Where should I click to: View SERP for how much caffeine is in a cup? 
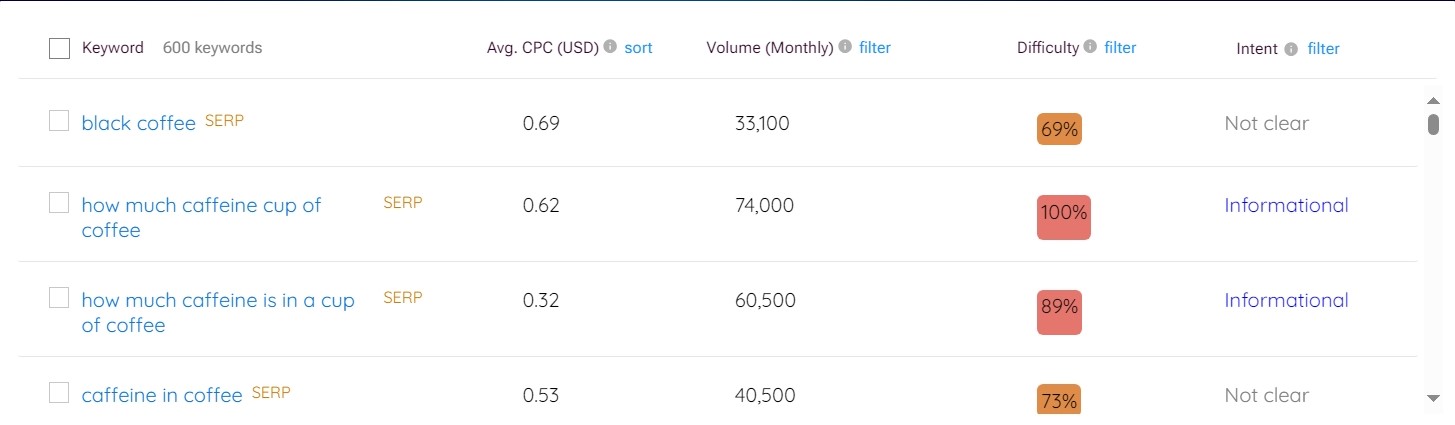point(403,297)
